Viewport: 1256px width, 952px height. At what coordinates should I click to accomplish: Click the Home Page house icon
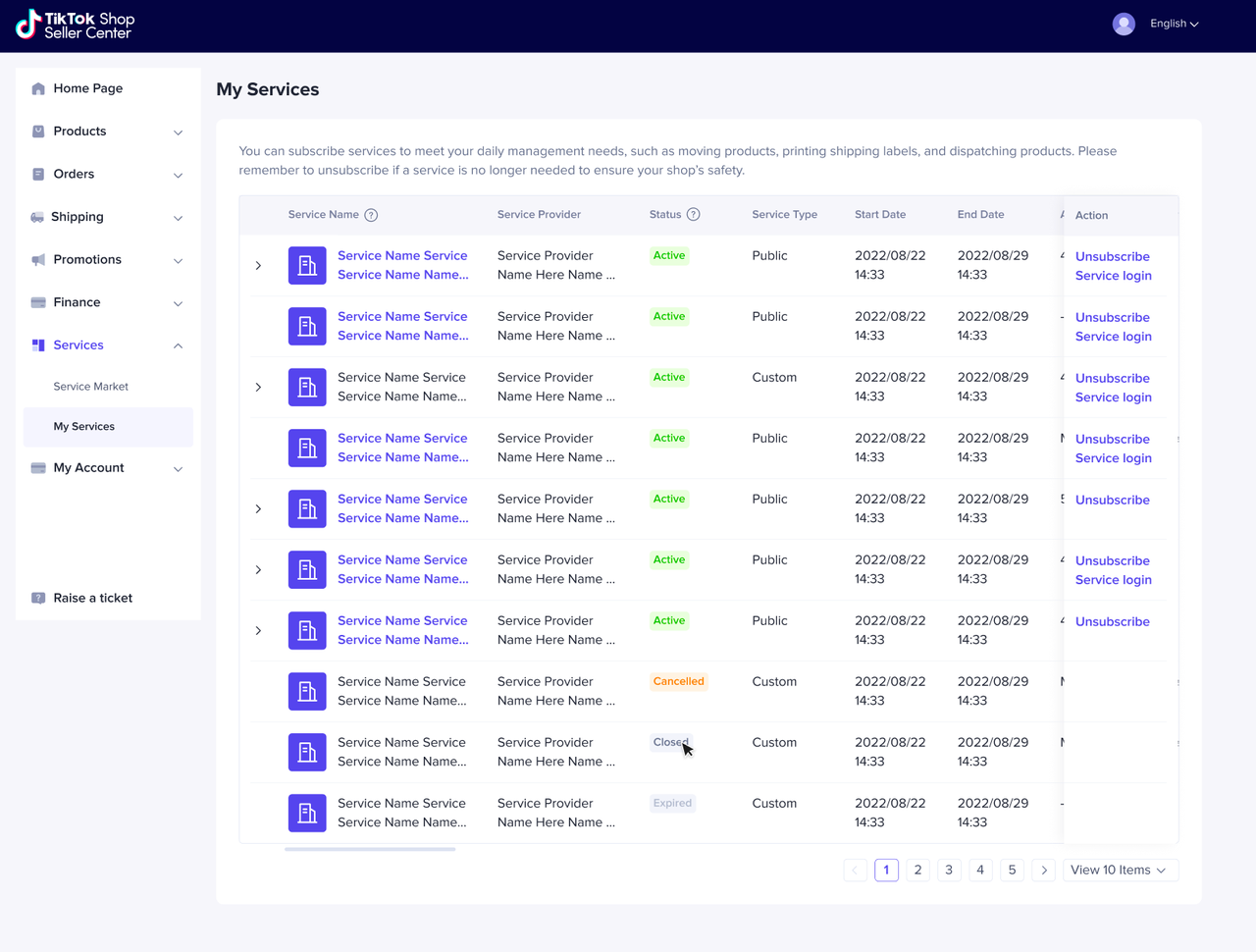pyautogui.click(x=38, y=88)
